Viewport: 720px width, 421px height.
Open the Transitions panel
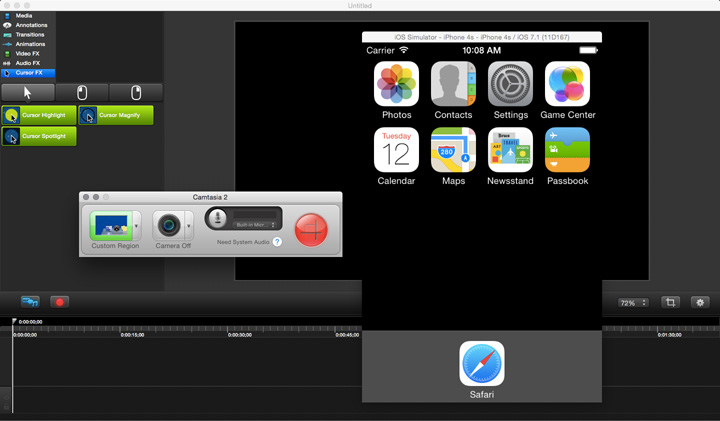pos(28,35)
